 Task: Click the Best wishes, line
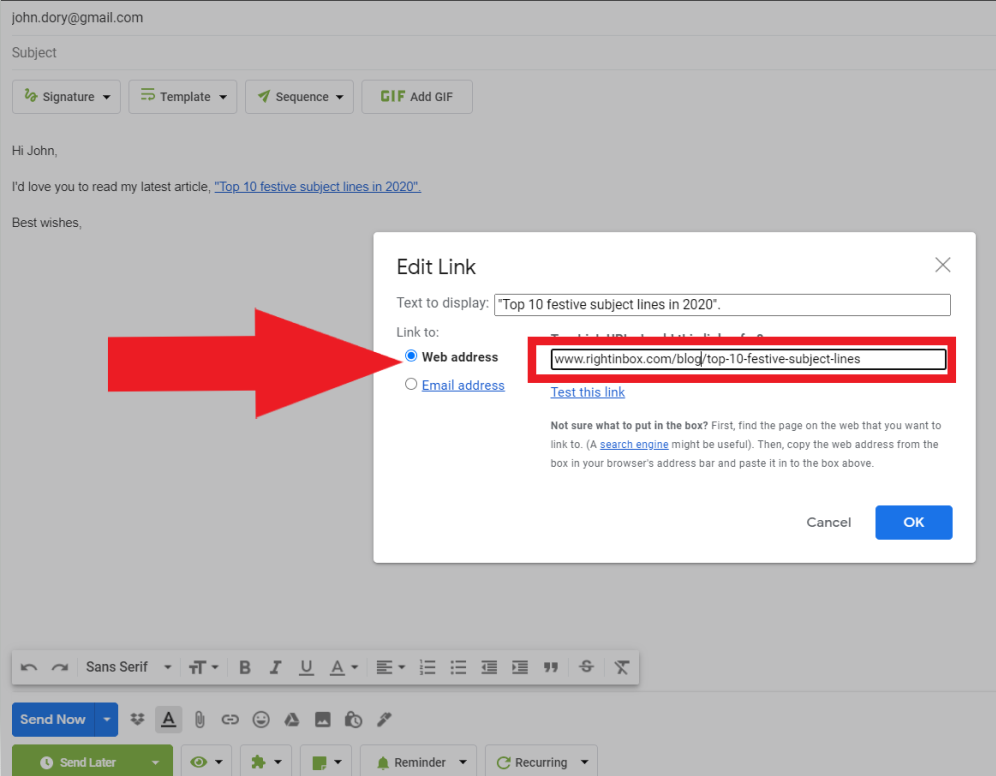point(47,223)
